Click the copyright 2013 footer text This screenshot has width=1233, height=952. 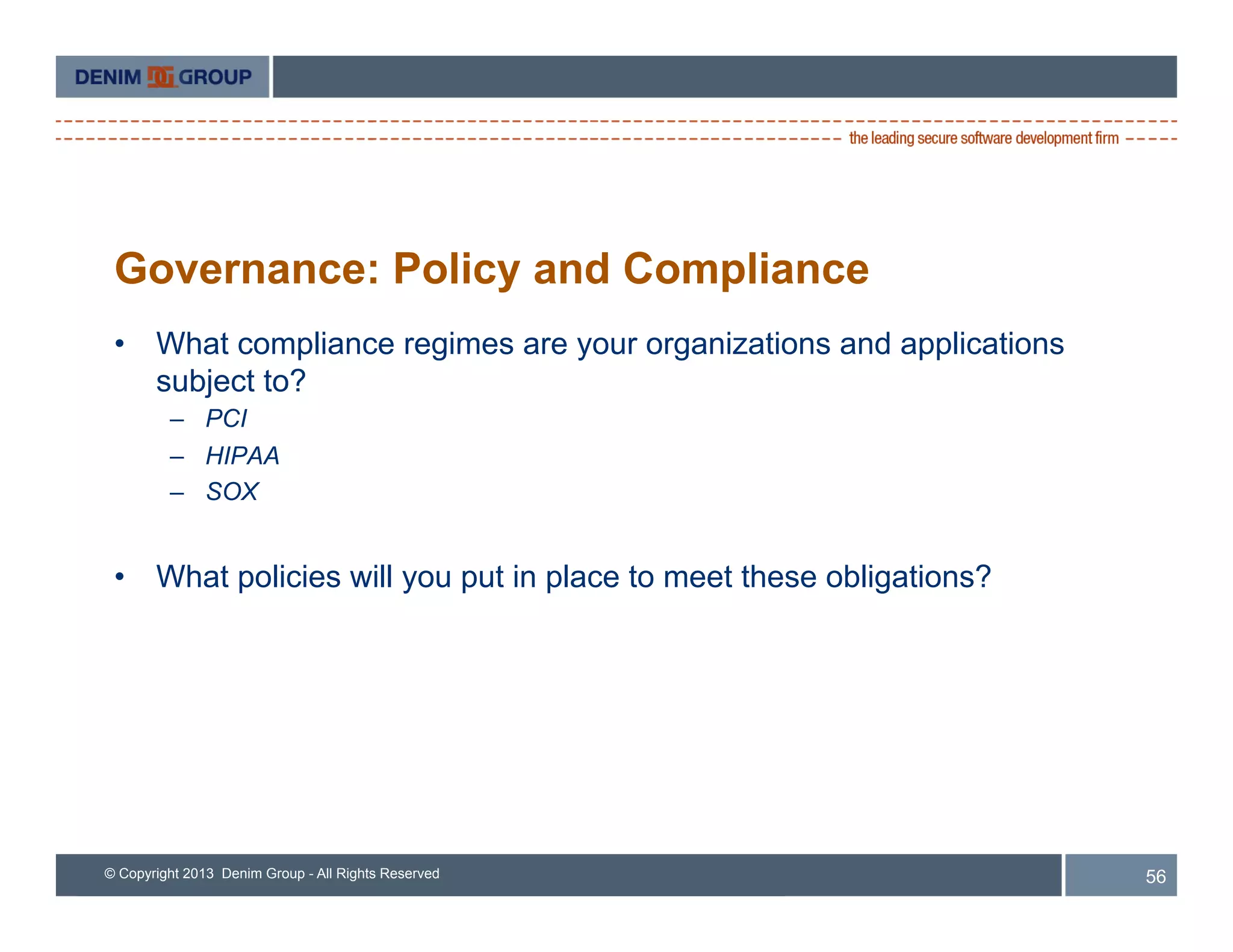[272, 873]
